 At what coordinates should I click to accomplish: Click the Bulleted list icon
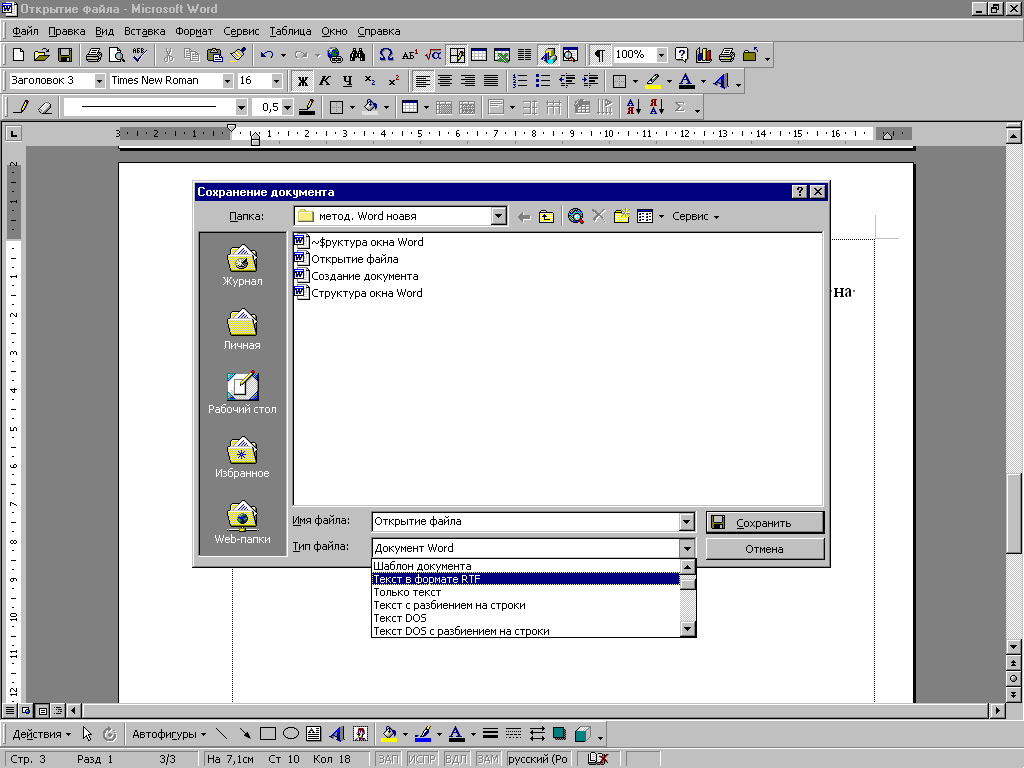[x=543, y=81]
